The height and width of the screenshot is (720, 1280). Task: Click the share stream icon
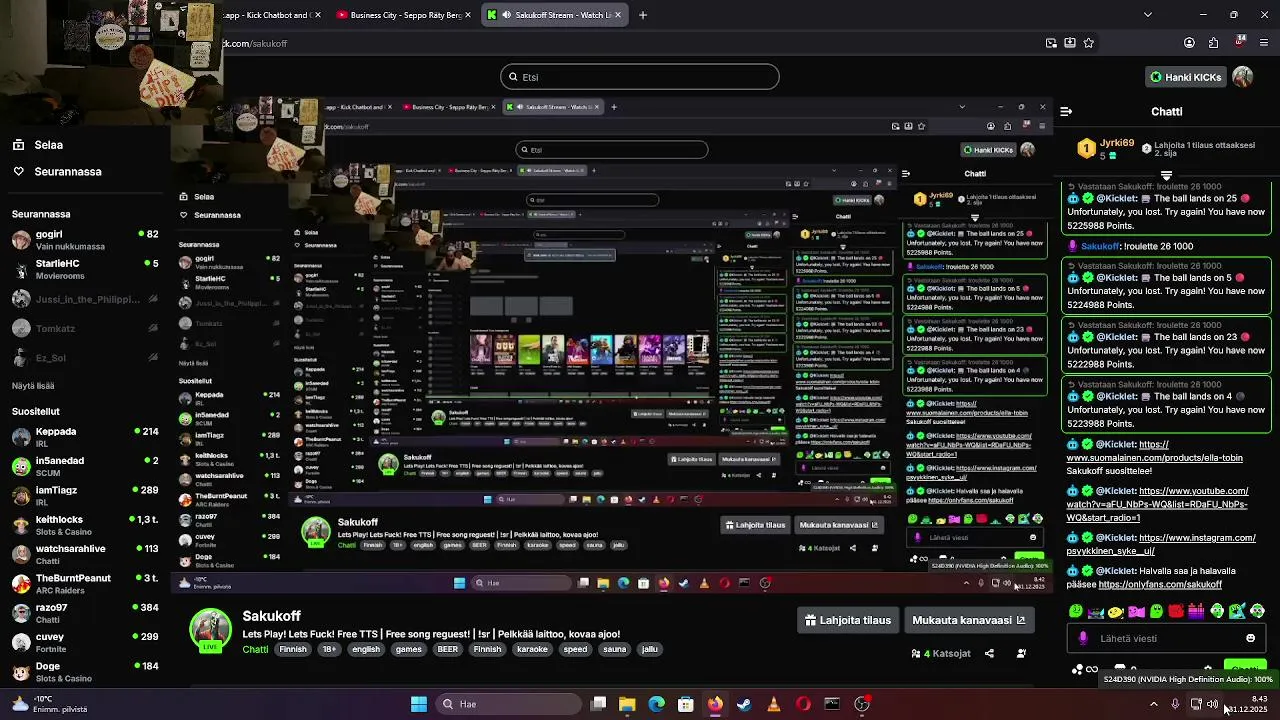click(x=989, y=654)
